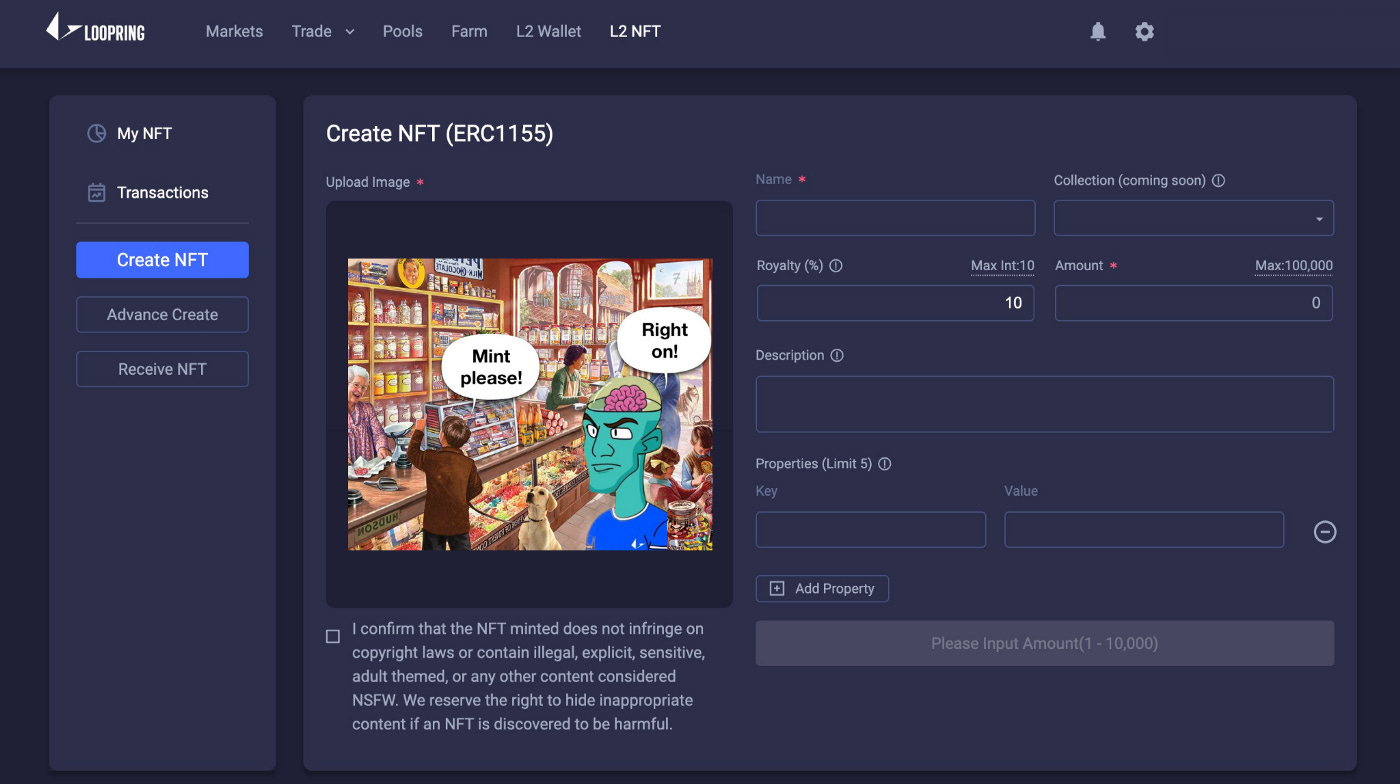Click the Max Int:10 label
The width and height of the screenshot is (1400, 784).
(x=1003, y=266)
